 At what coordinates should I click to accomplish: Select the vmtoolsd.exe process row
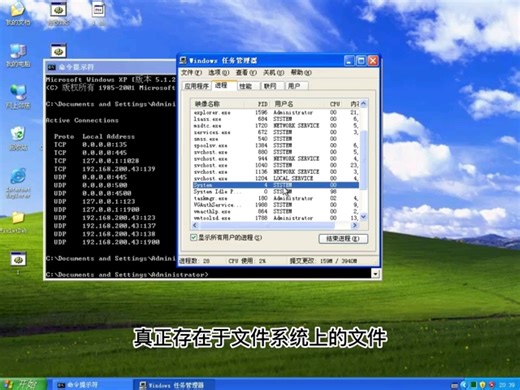(276, 218)
